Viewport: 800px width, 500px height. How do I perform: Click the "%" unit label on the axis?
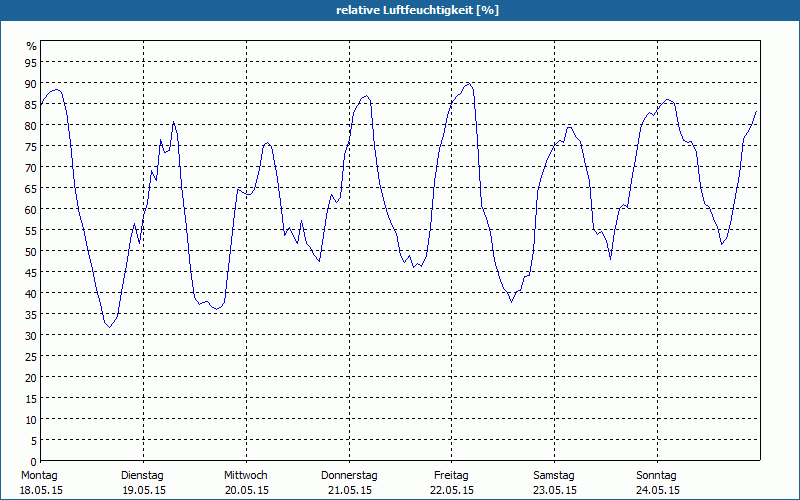[x=32, y=46]
